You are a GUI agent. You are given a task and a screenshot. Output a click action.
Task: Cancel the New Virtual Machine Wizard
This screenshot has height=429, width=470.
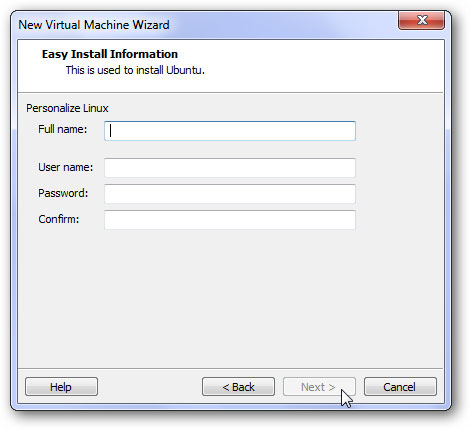click(400, 387)
